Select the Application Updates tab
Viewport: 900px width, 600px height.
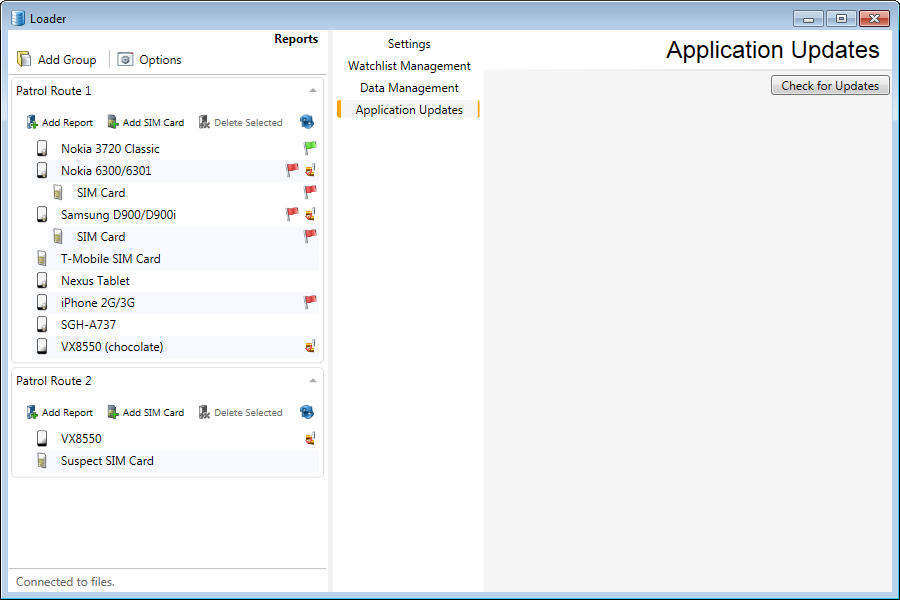pyautogui.click(x=409, y=110)
